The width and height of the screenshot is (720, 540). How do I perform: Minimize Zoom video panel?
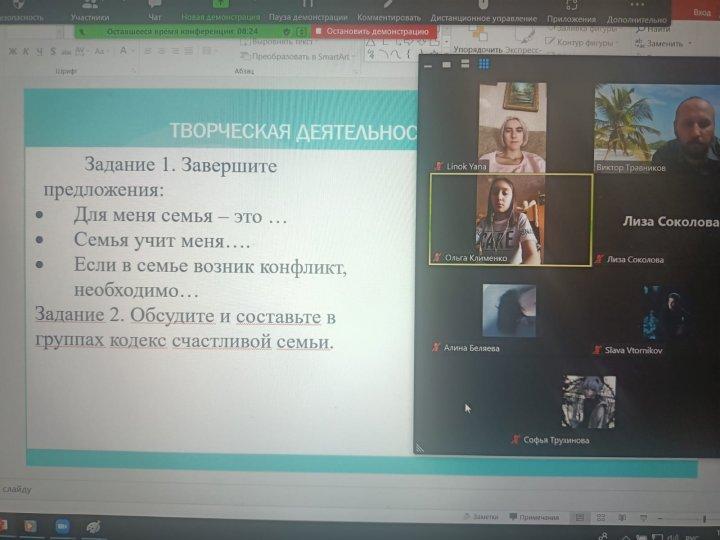(x=428, y=66)
